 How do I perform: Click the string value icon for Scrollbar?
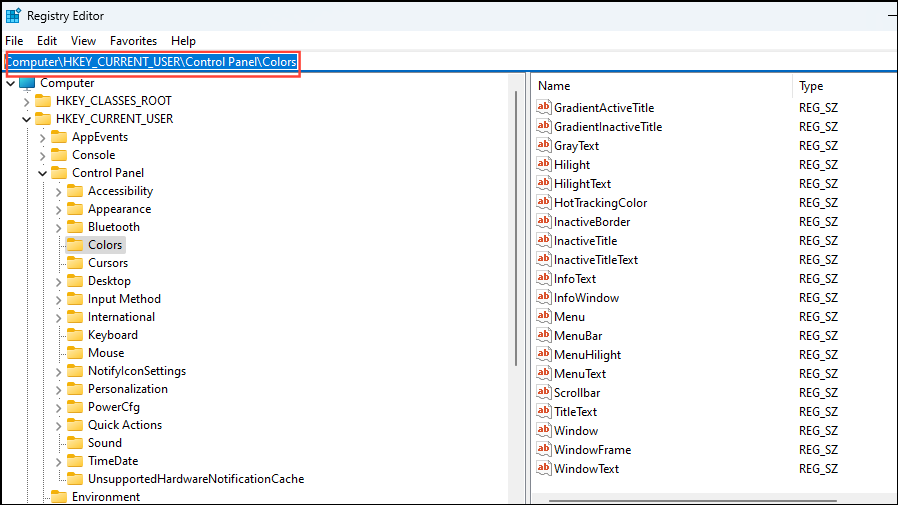pyautogui.click(x=543, y=392)
